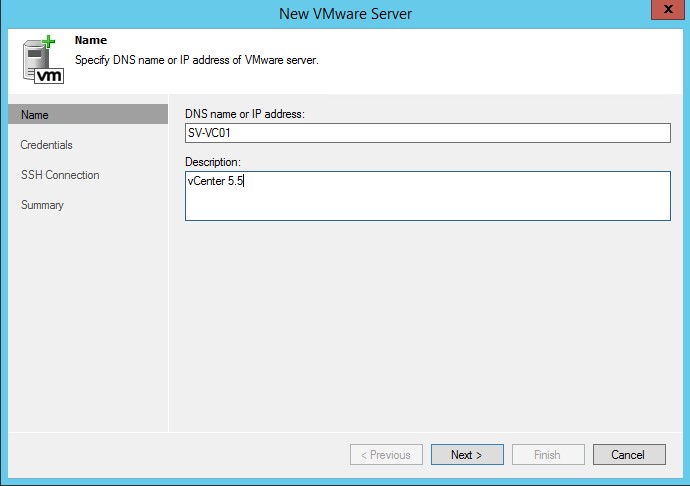Cancel the New VMware Server wizard

629,454
